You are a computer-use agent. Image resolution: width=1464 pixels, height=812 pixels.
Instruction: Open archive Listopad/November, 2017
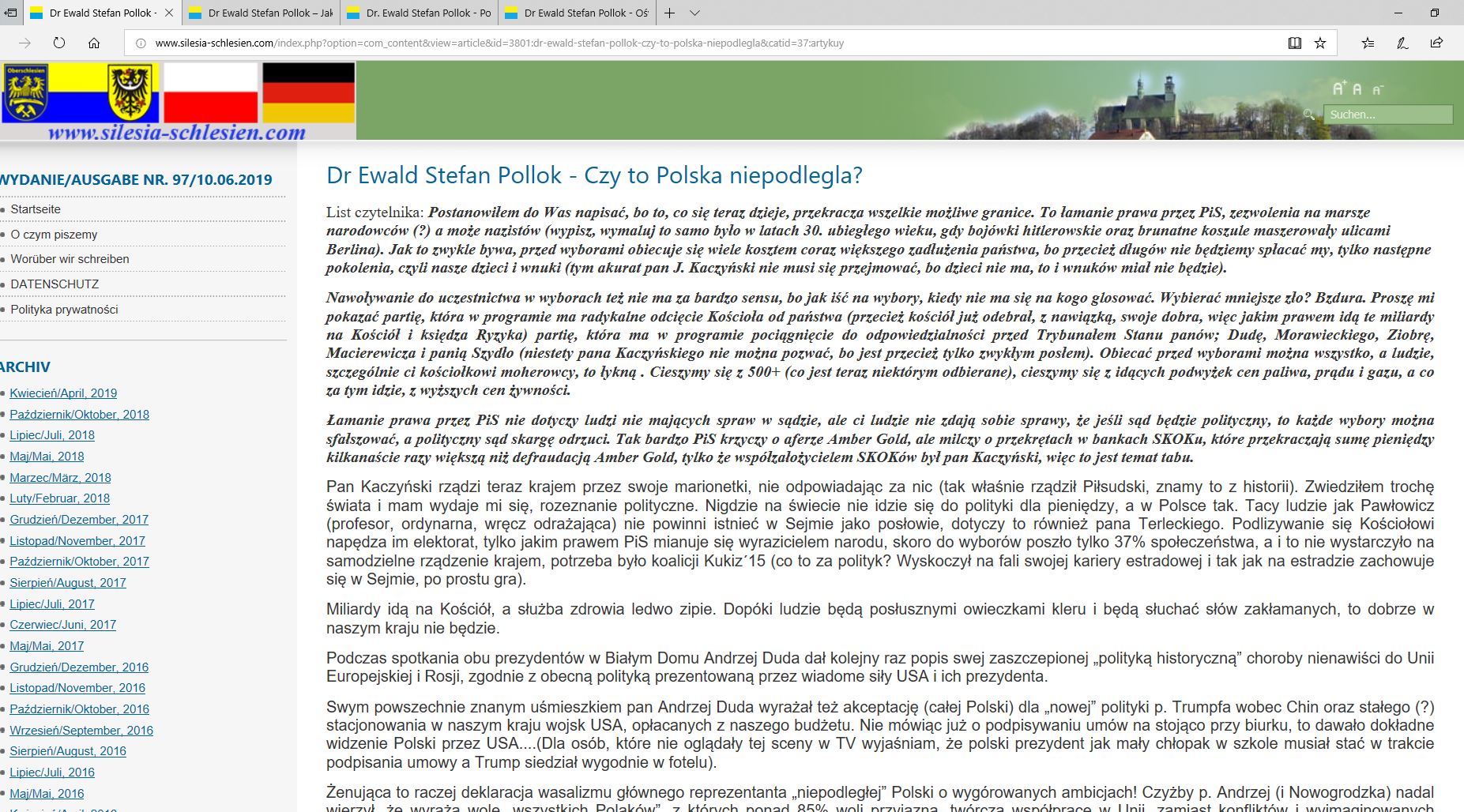pyautogui.click(x=77, y=541)
